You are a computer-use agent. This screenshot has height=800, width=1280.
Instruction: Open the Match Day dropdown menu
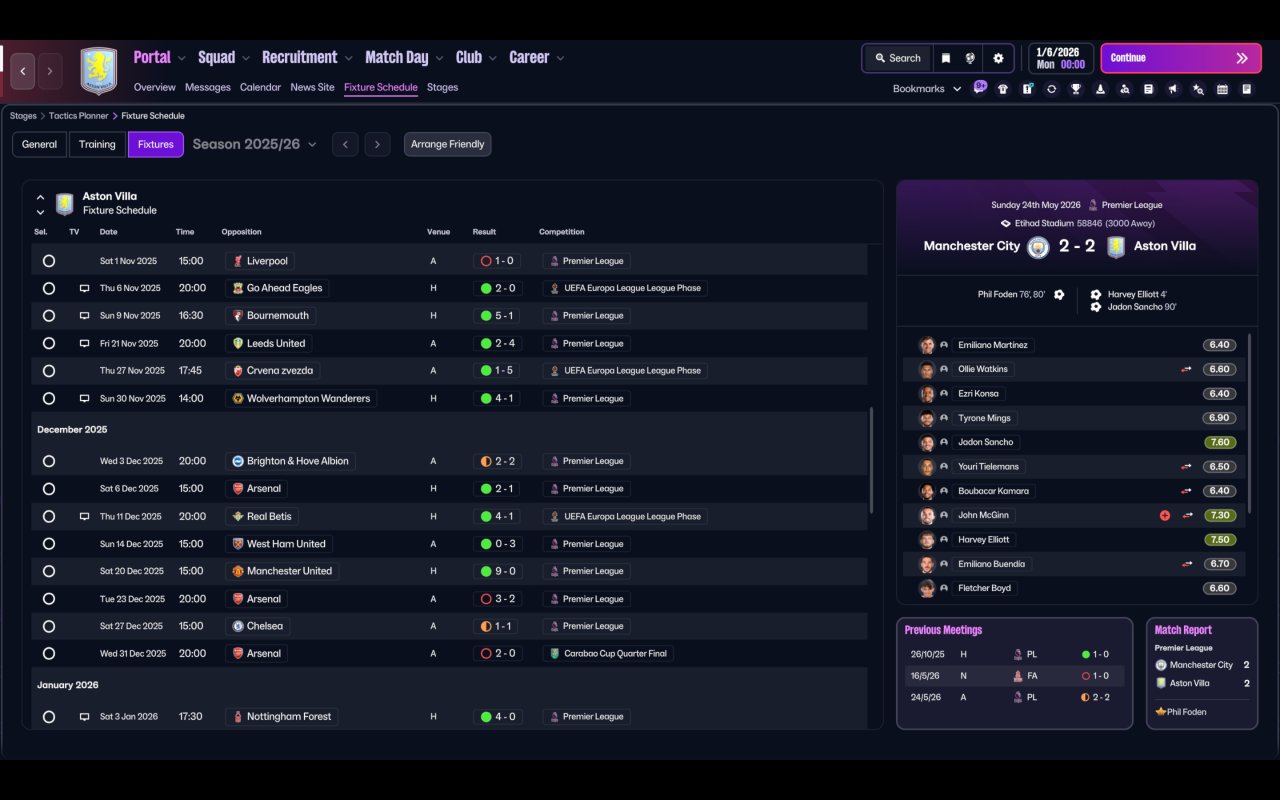404,58
